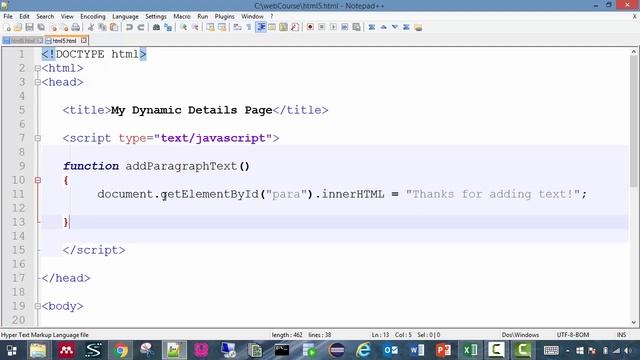Image resolution: width=640 pixels, height=360 pixels.
Task: Click the Open file folder icon
Action: (18, 27)
